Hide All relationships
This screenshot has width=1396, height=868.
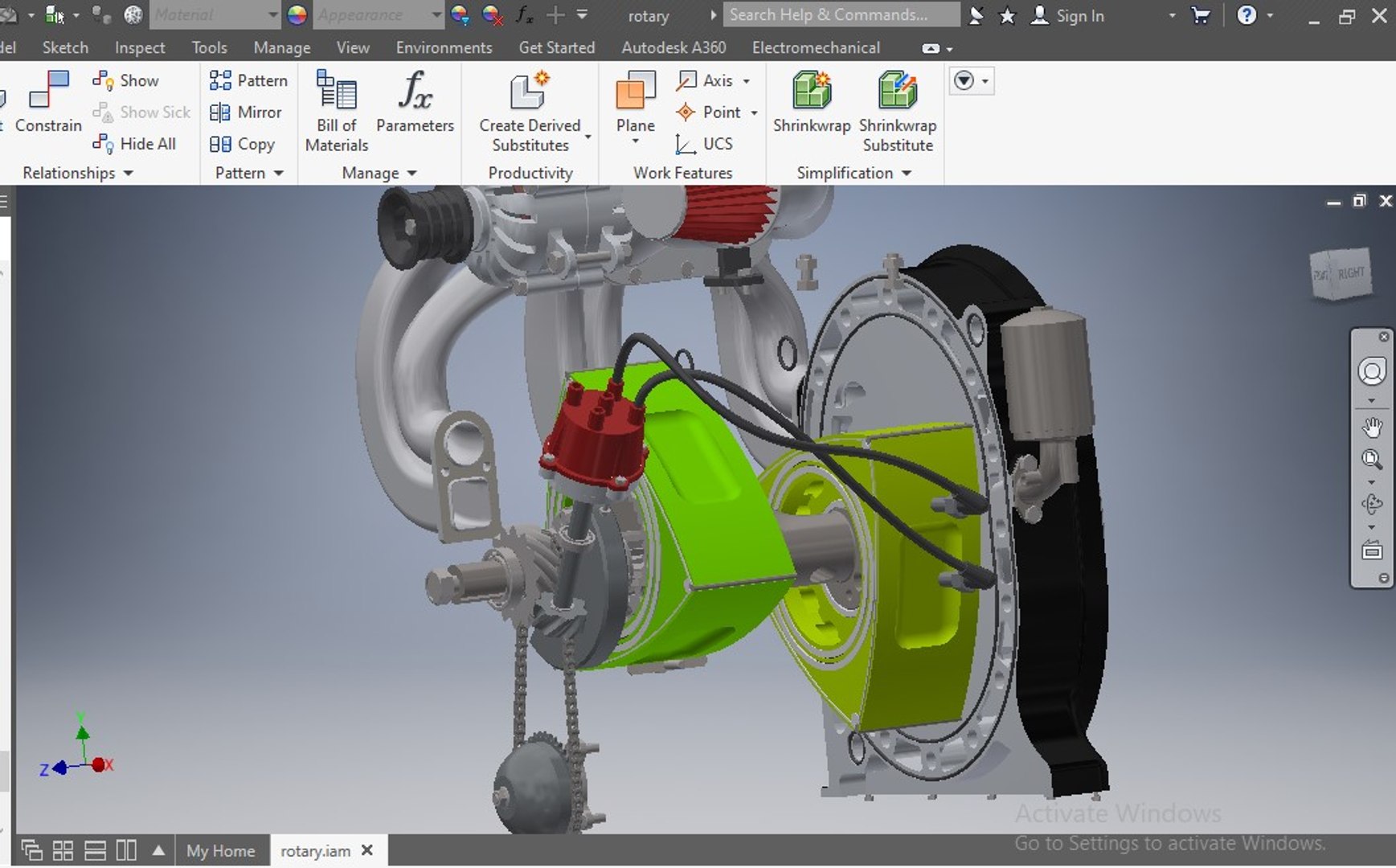click(x=134, y=144)
